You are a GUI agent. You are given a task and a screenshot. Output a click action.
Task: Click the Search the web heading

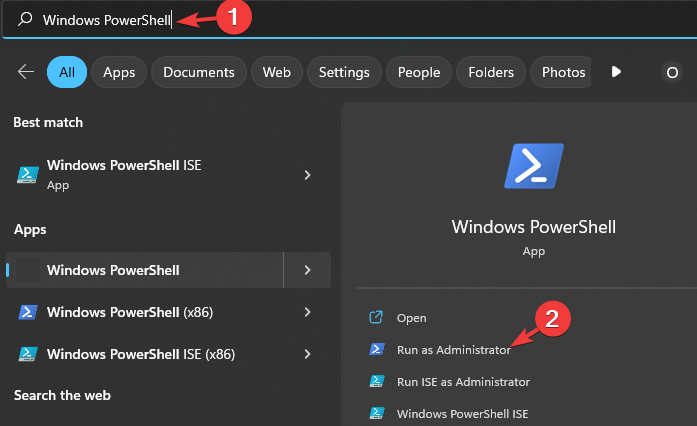tap(62, 395)
